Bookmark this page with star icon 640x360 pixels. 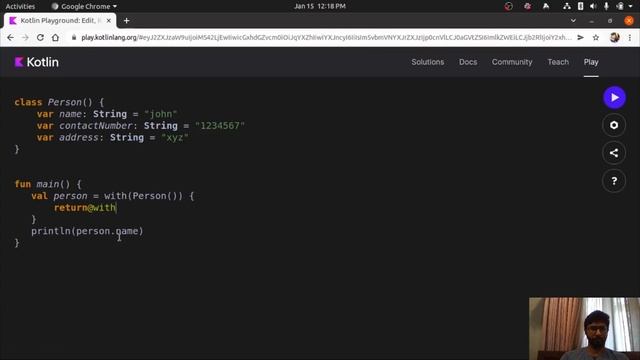(x=596, y=38)
